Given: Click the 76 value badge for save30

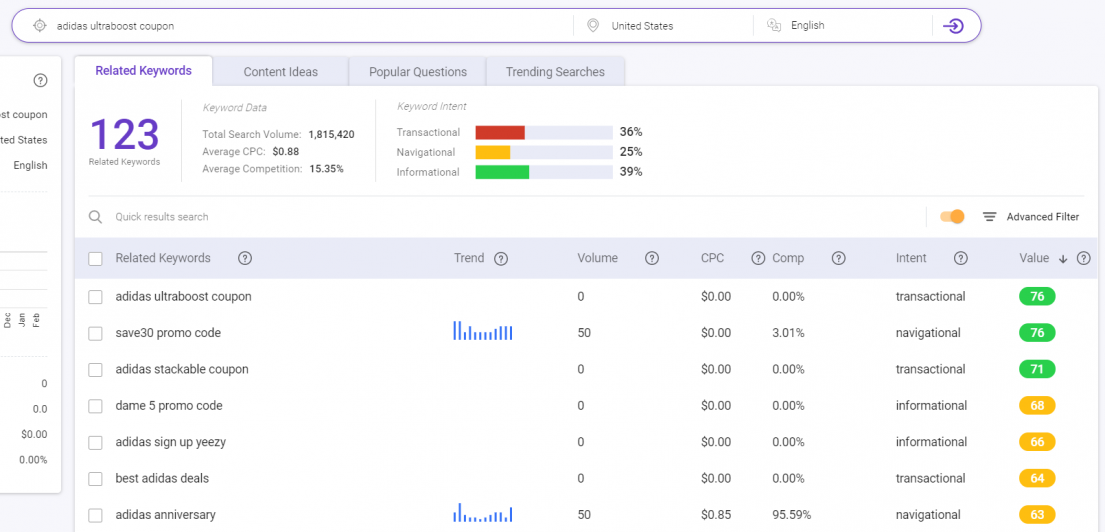Looking at the screenshot, I should [x=1037, y=333].
